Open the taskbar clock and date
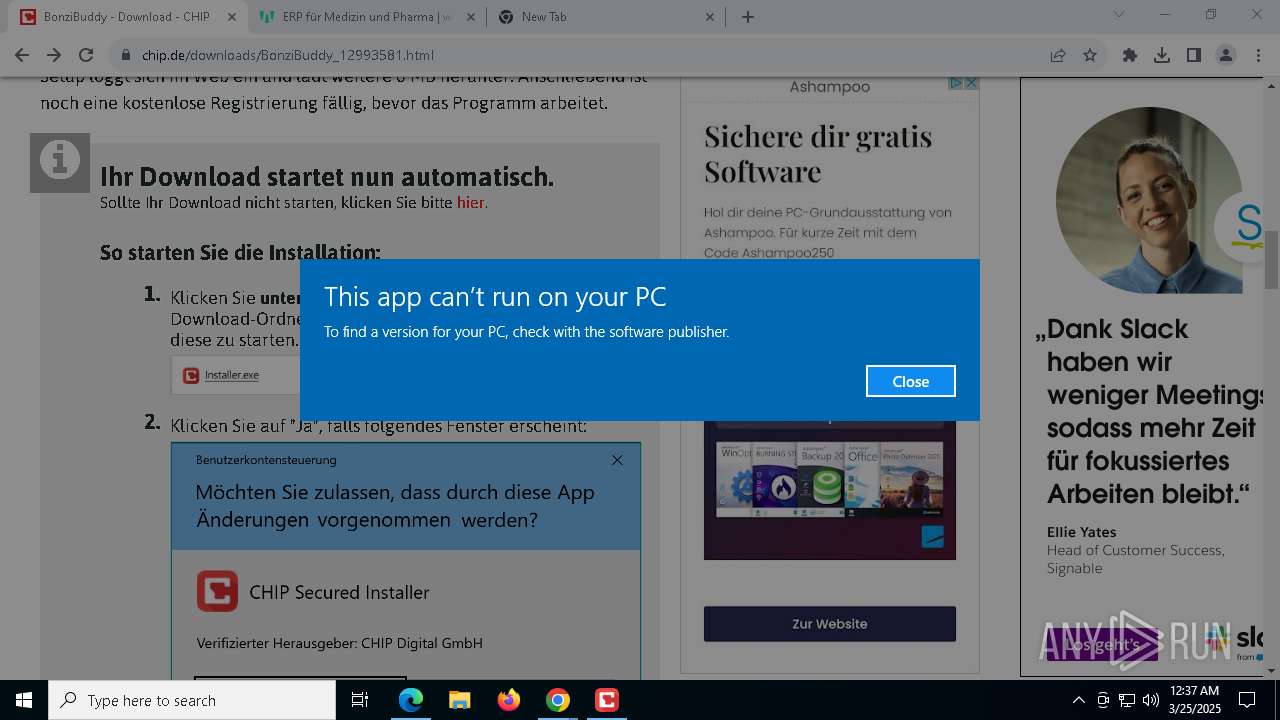Screen dimensions: 1280x720 click(x=1194, y=700)
